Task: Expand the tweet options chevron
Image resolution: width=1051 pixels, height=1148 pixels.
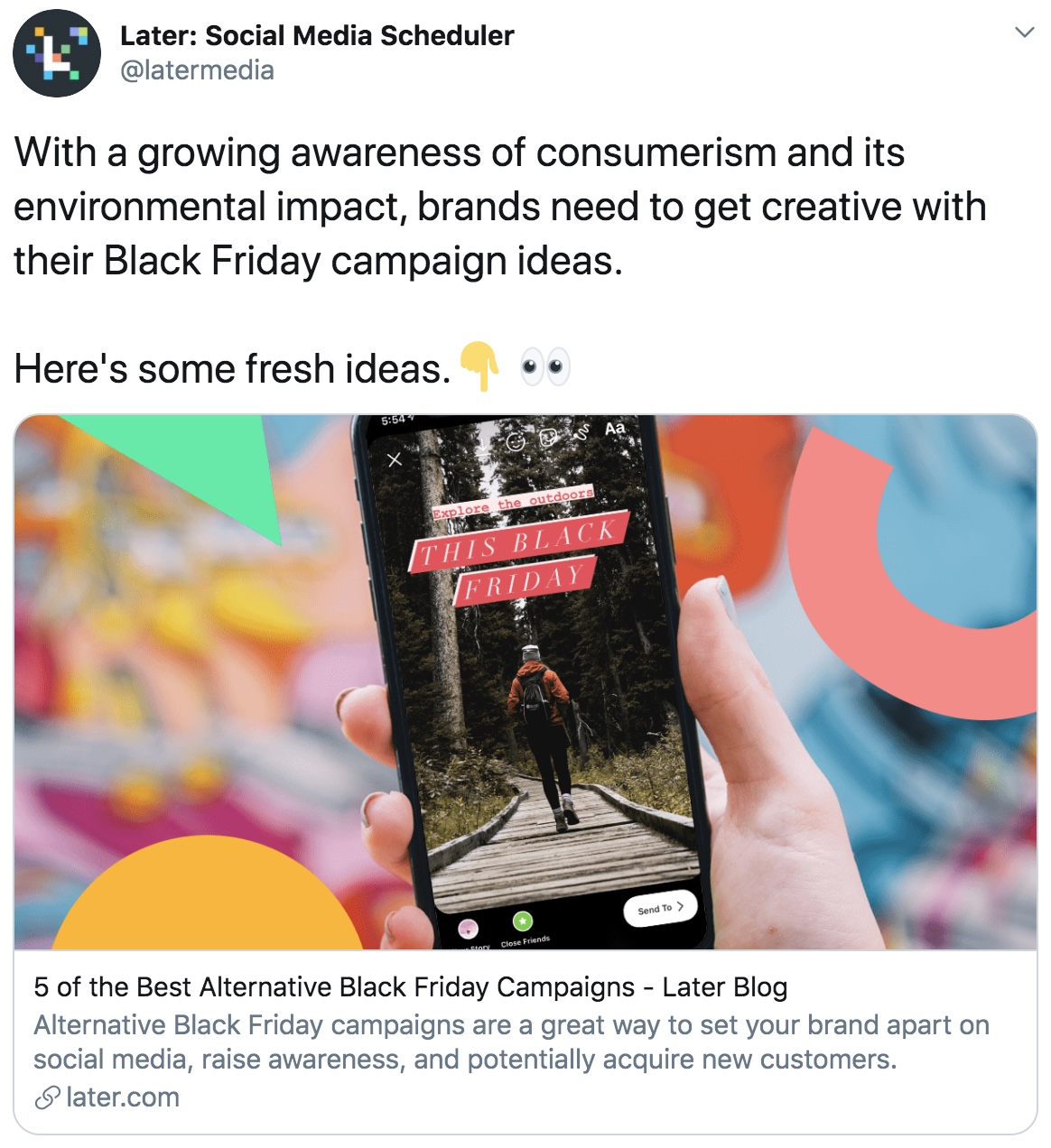Action: coord(1024,32)
